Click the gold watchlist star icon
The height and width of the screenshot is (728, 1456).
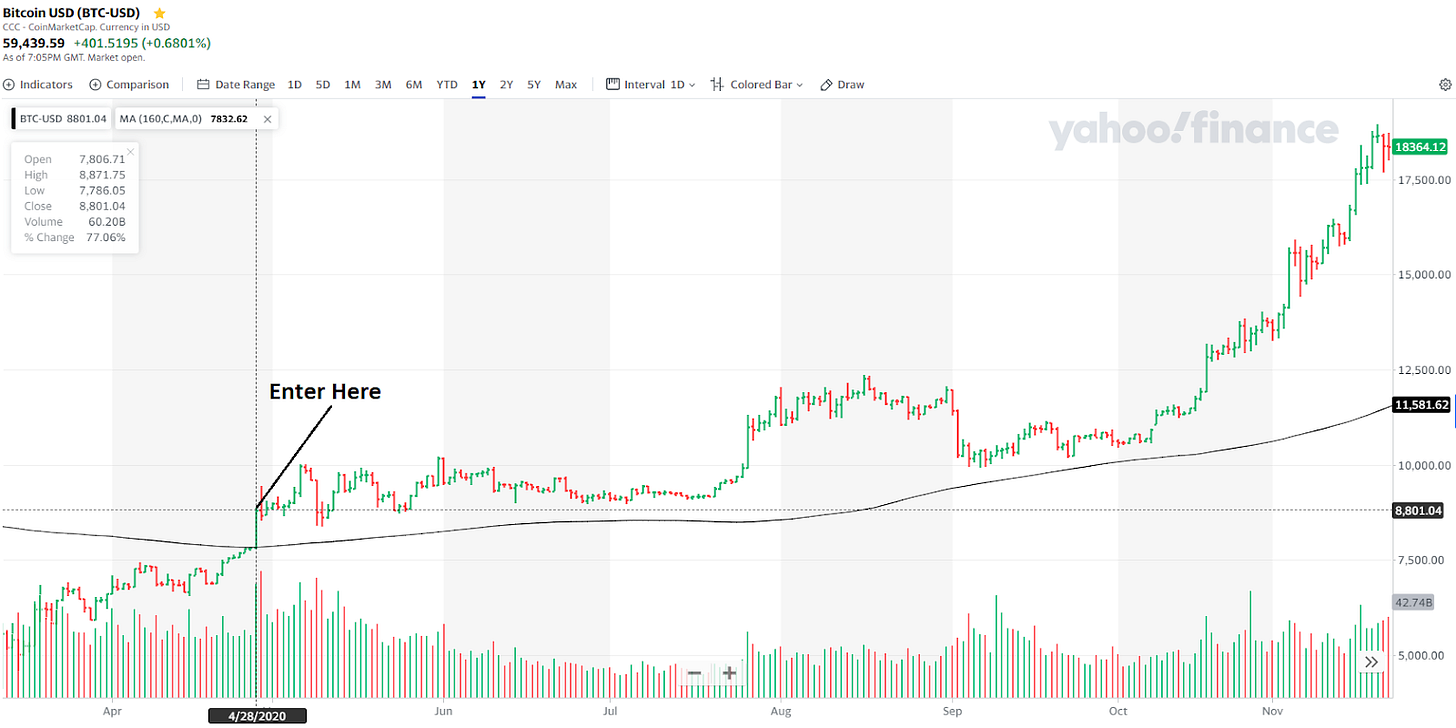[x=159, y=13]
